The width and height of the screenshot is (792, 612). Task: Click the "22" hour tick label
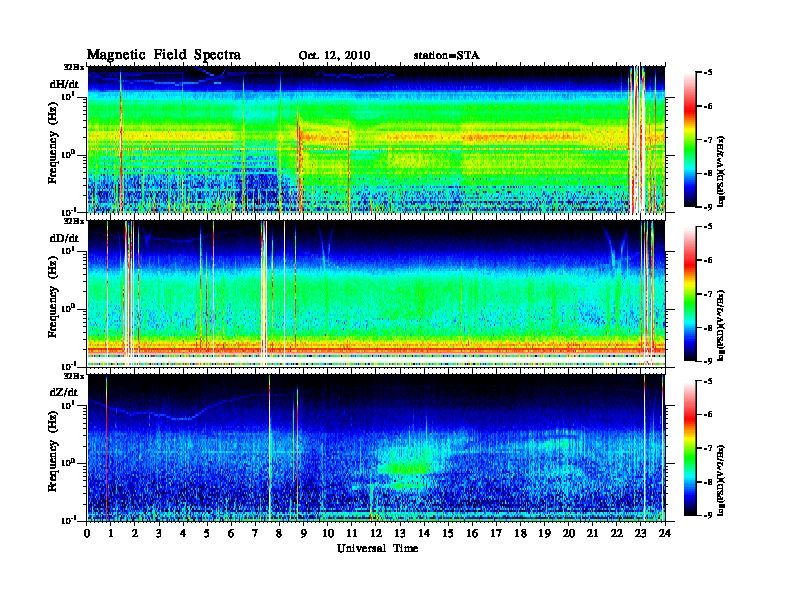click(x=617, y=533)
